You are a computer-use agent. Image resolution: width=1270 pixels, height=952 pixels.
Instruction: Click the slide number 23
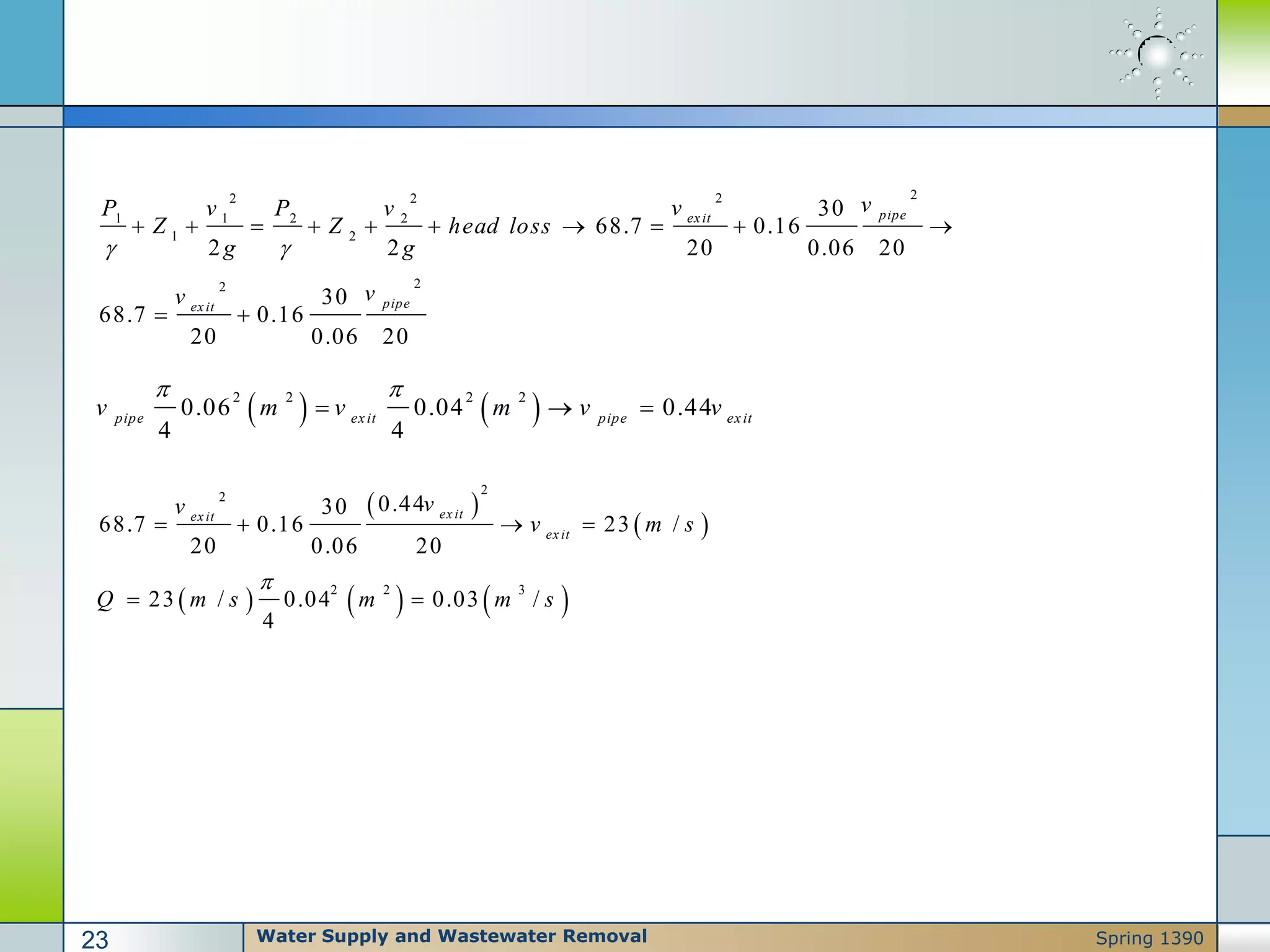95,940
